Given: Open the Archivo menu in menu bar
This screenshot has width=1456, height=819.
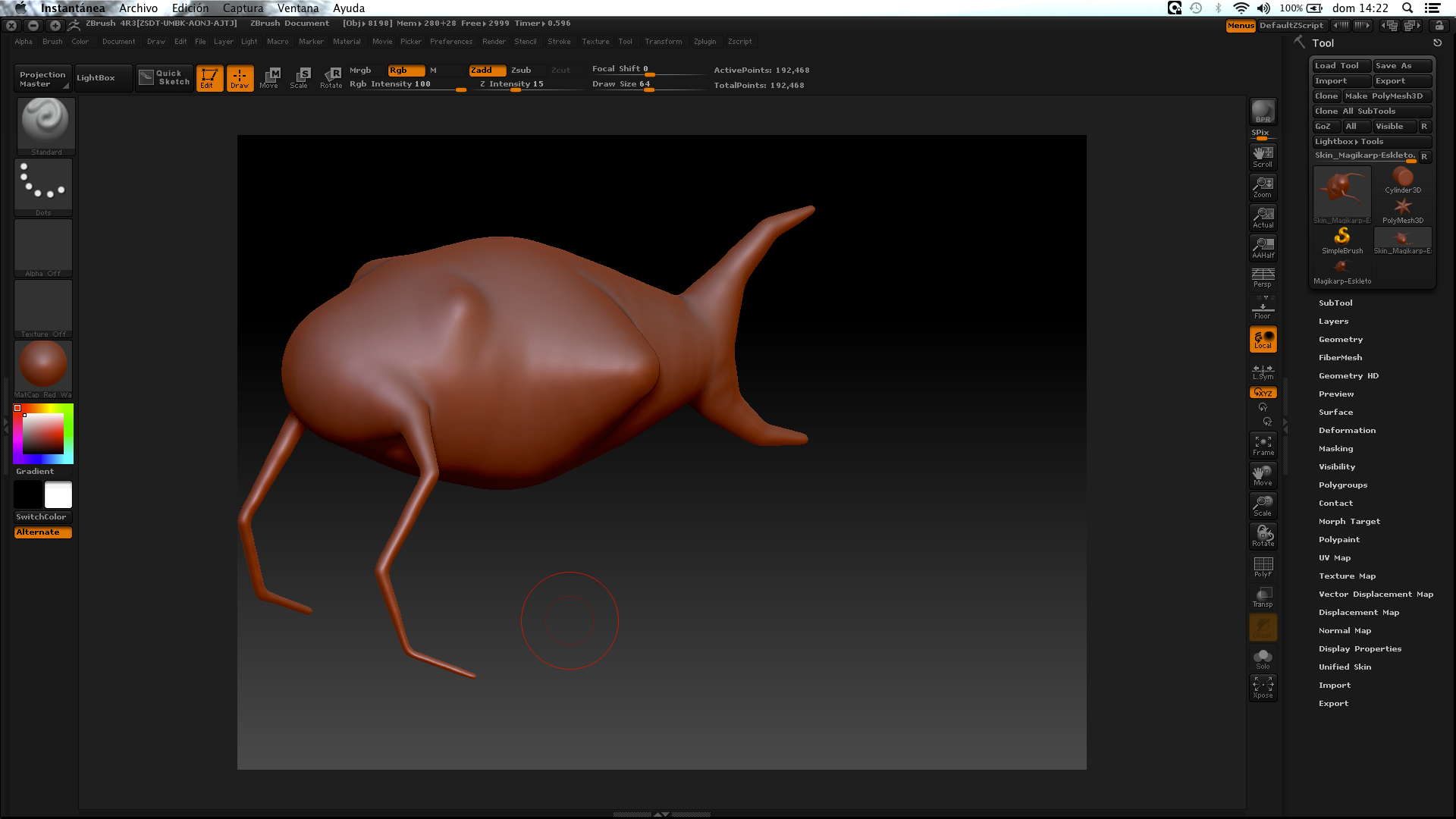Looking at the screenshot, I should click(x=138, y=8).
